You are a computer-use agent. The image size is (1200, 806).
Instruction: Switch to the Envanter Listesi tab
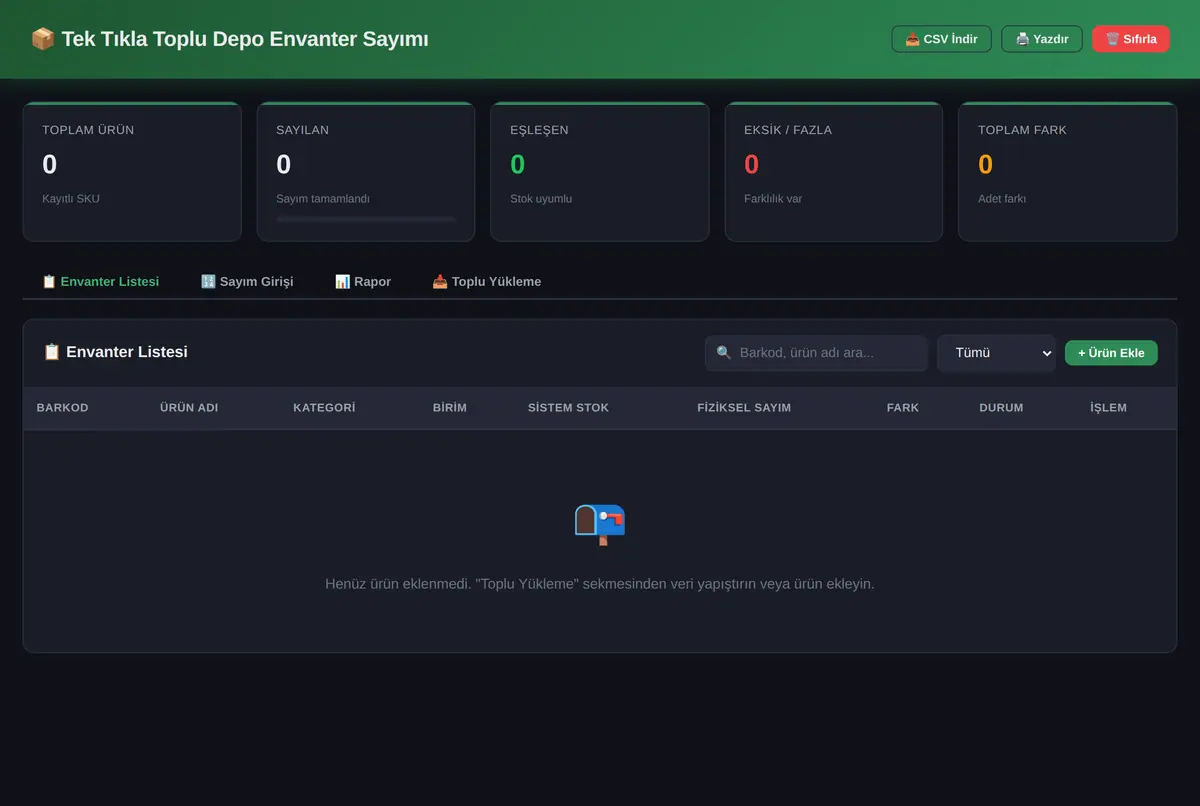(x=100, y=281)
